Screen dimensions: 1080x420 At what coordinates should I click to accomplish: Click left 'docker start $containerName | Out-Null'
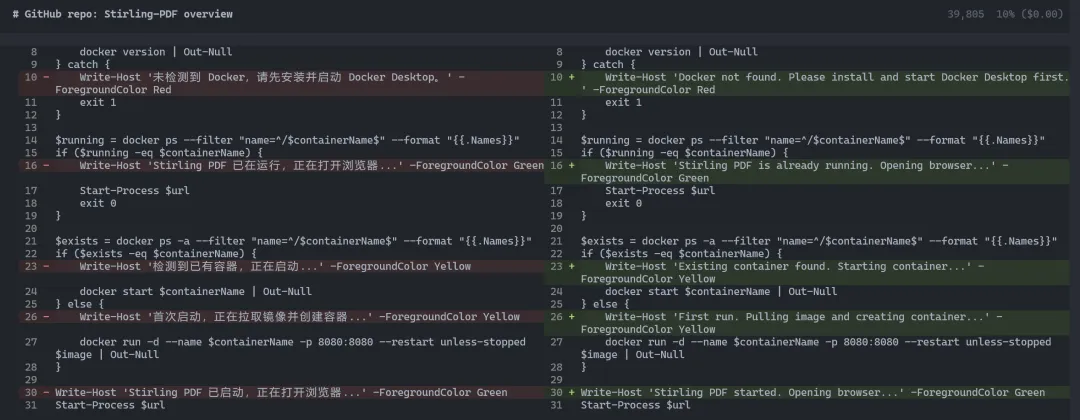pyautogui.click(x=196, y=292)
